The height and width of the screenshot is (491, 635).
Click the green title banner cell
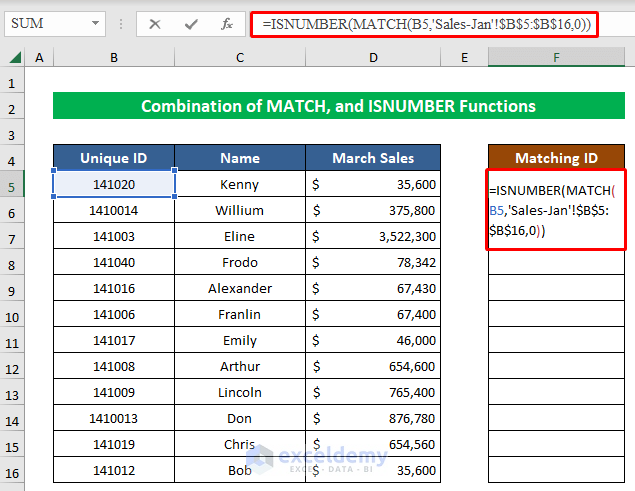point(338,106)
